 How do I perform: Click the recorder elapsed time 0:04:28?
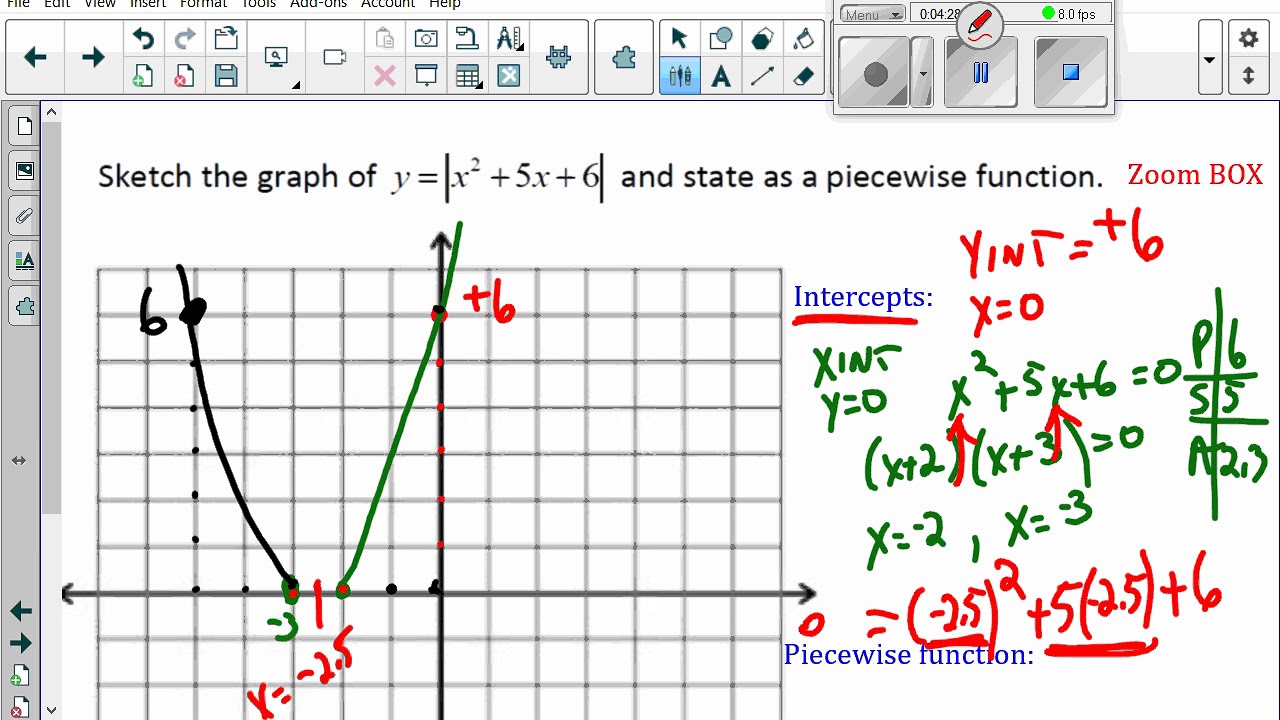[x=937, y=14]
